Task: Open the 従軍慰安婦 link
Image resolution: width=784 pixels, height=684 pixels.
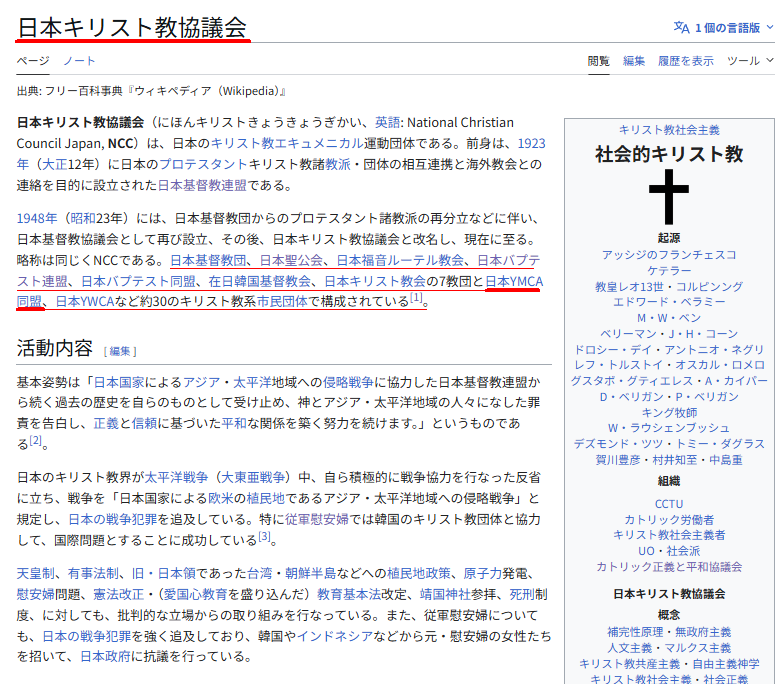Action: 317,520
